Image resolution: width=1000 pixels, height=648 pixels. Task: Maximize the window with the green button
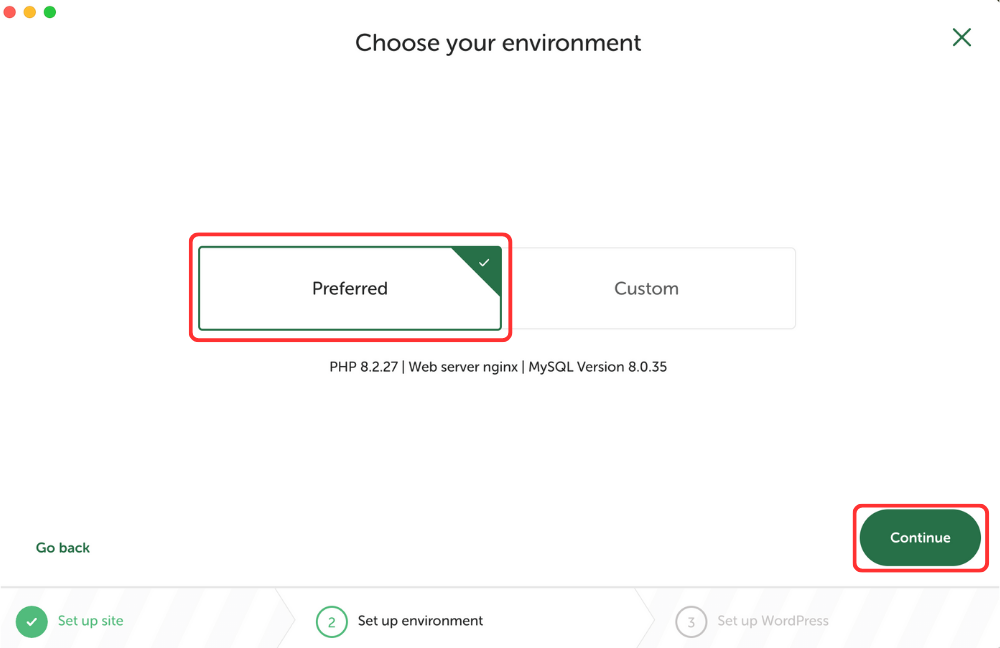pos(50,12)
